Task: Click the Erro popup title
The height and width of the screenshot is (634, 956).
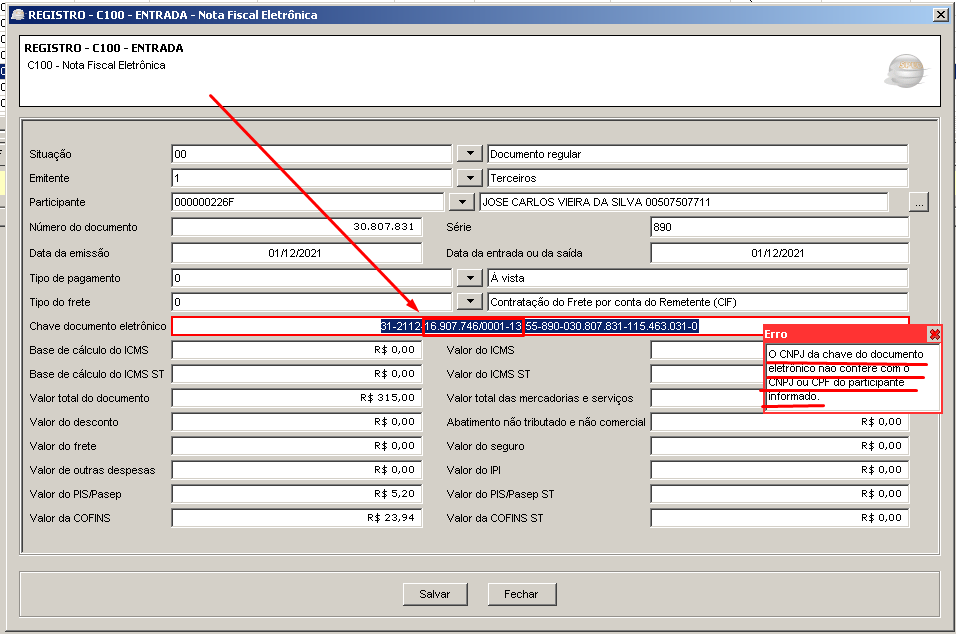Action: pos(776,334)
